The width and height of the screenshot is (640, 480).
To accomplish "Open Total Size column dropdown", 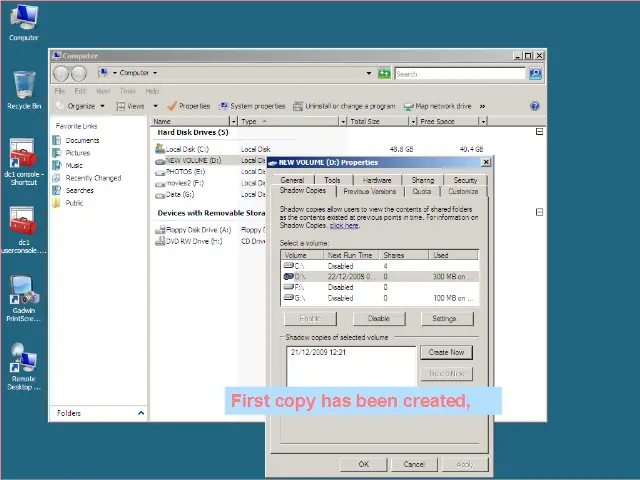I will (413, 121).
